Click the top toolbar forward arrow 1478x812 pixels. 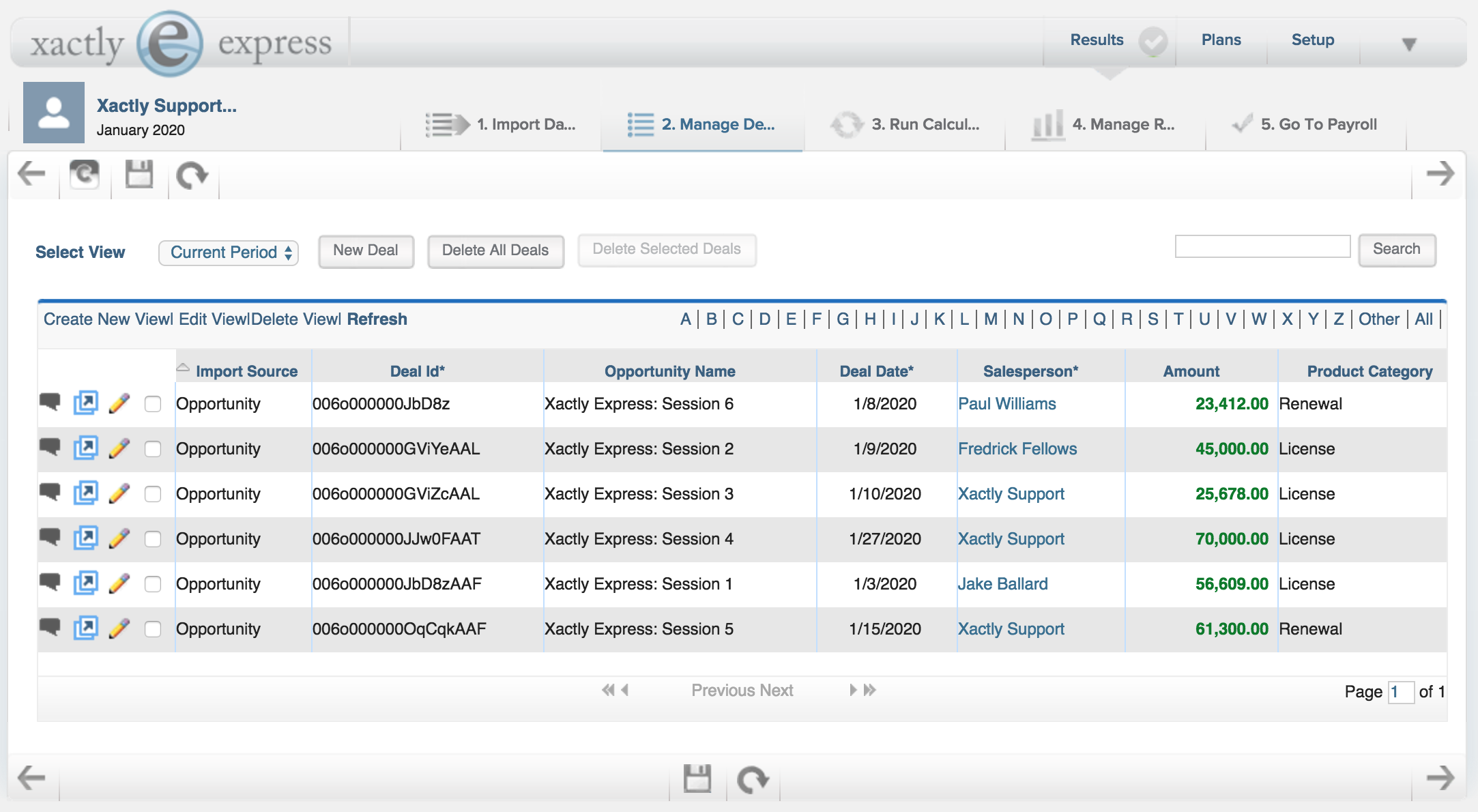(1440, 173)
